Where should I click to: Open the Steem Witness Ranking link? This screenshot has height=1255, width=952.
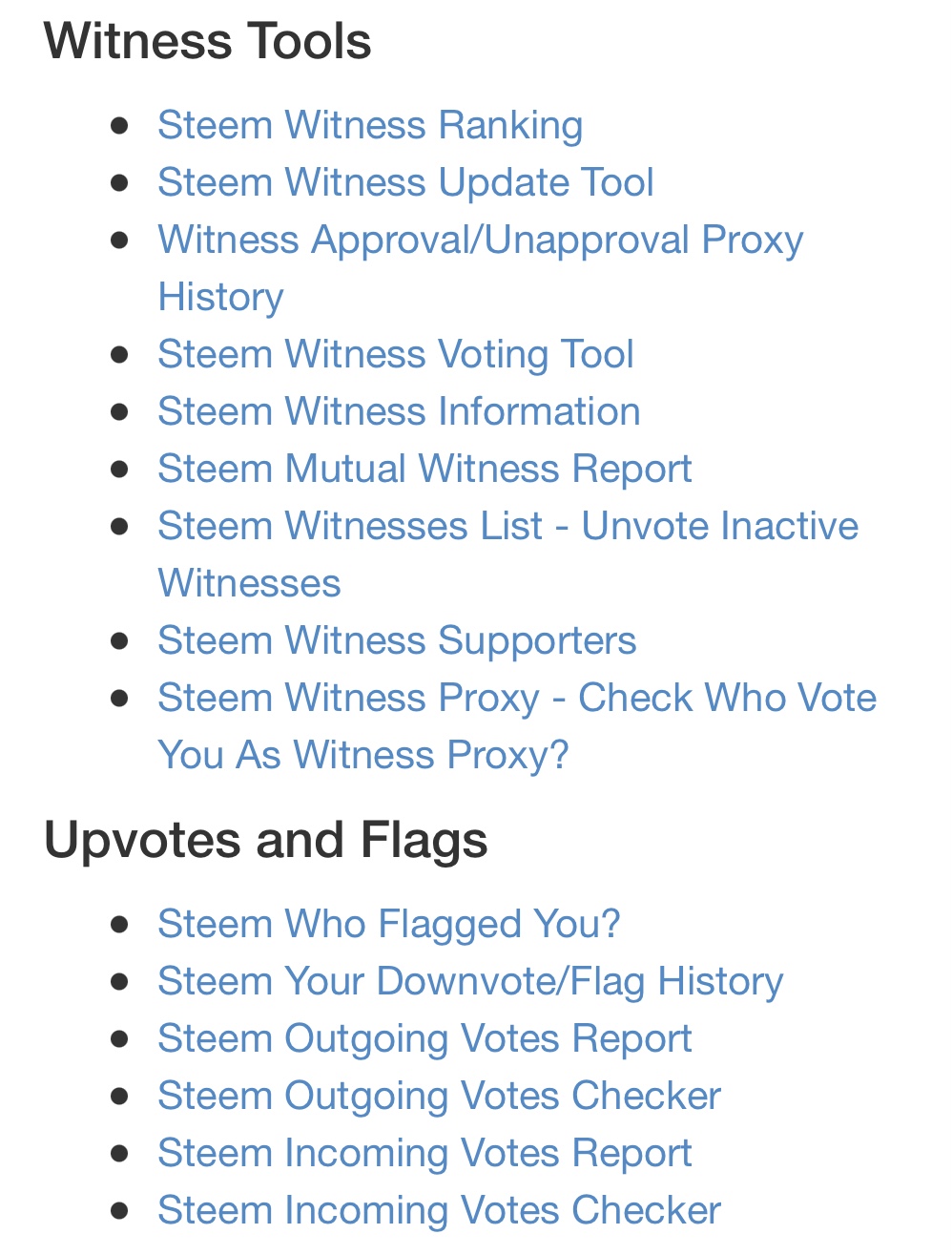[x=370, y=126]
